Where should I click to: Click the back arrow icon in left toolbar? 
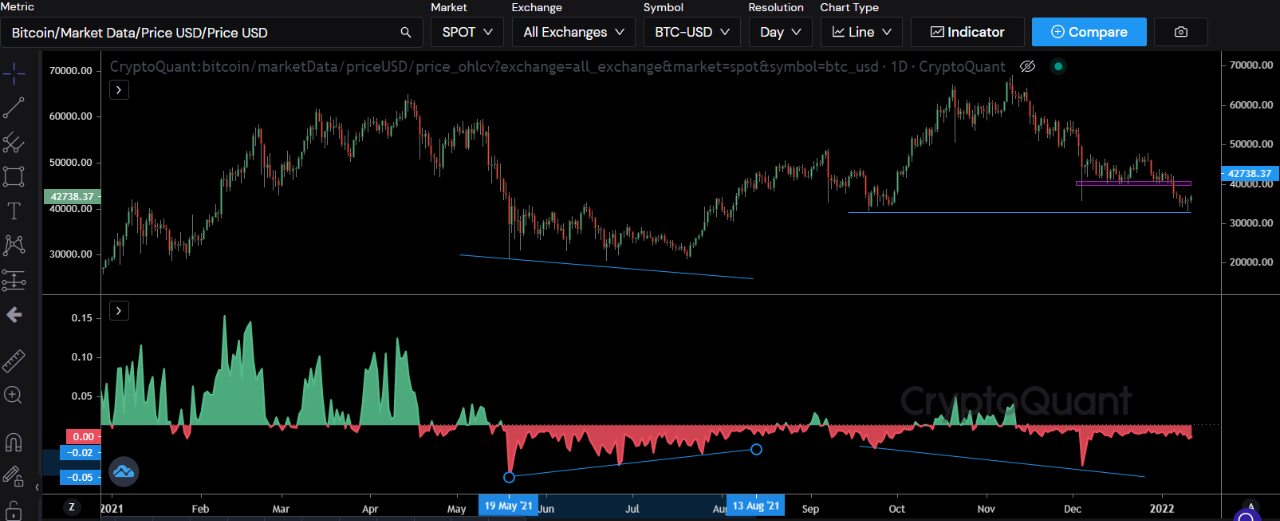tap(14, 315)
